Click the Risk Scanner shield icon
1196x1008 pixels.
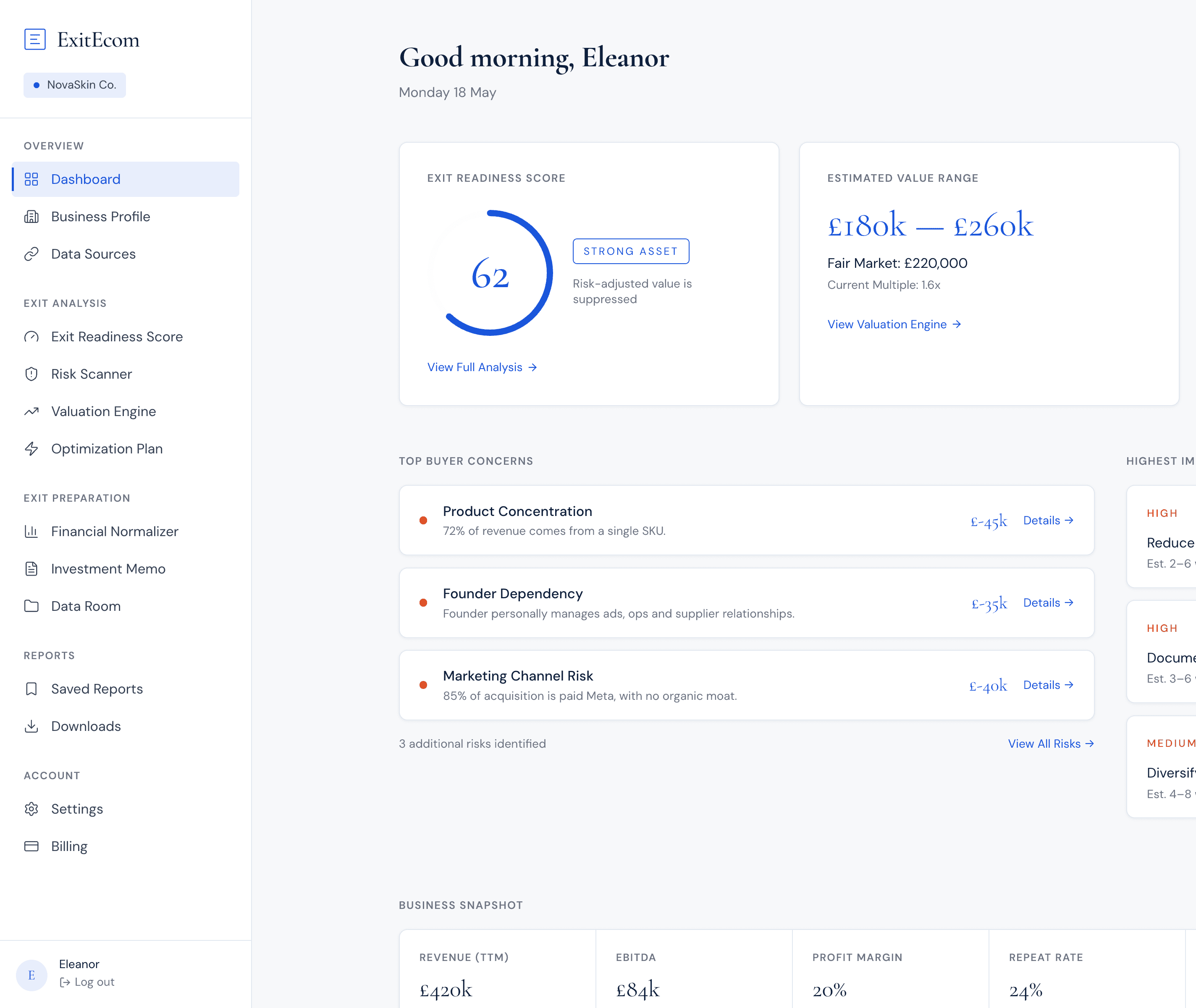[31, 374]
